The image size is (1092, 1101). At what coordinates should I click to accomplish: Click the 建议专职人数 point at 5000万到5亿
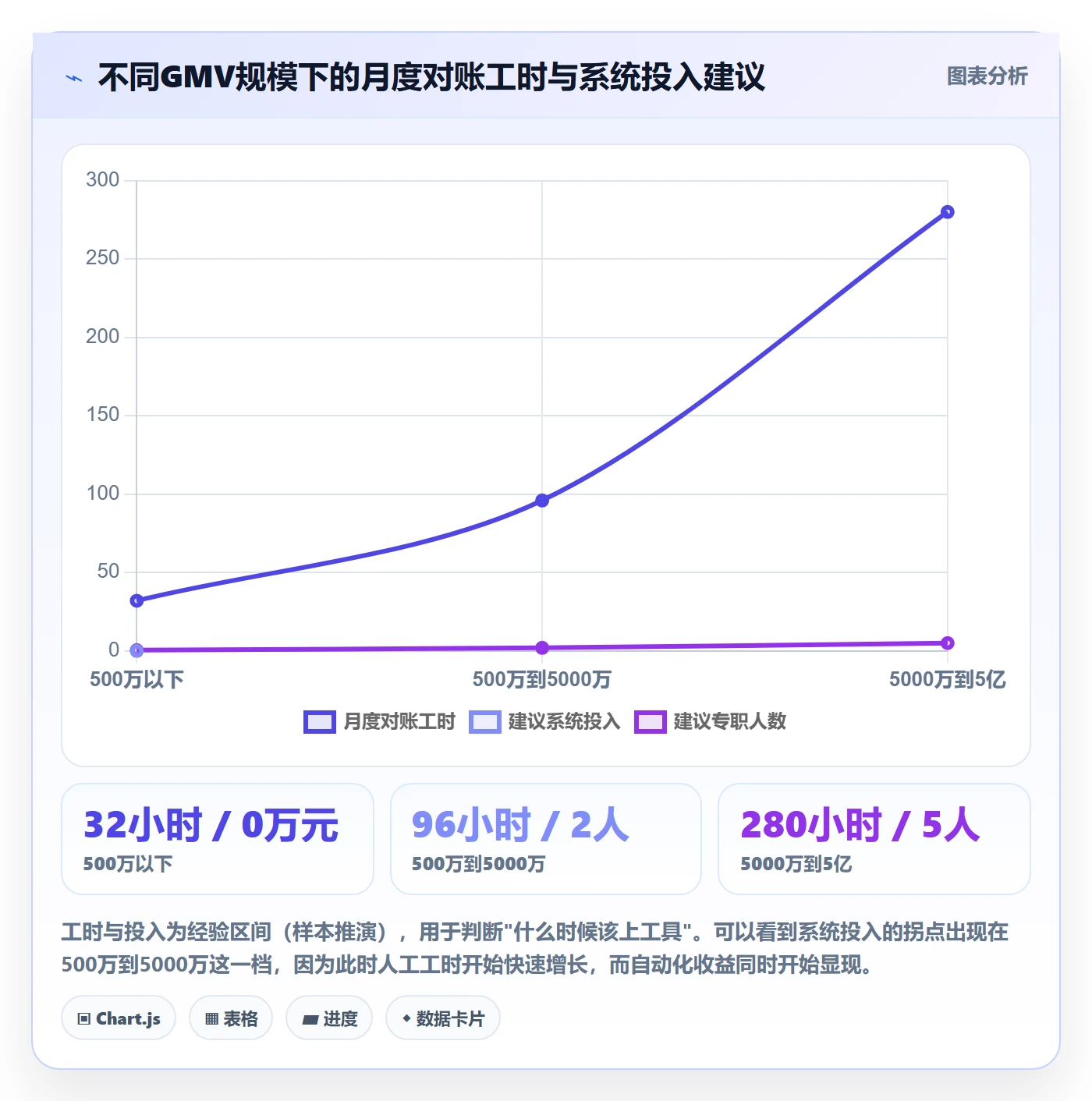click(x=947, y=643)
